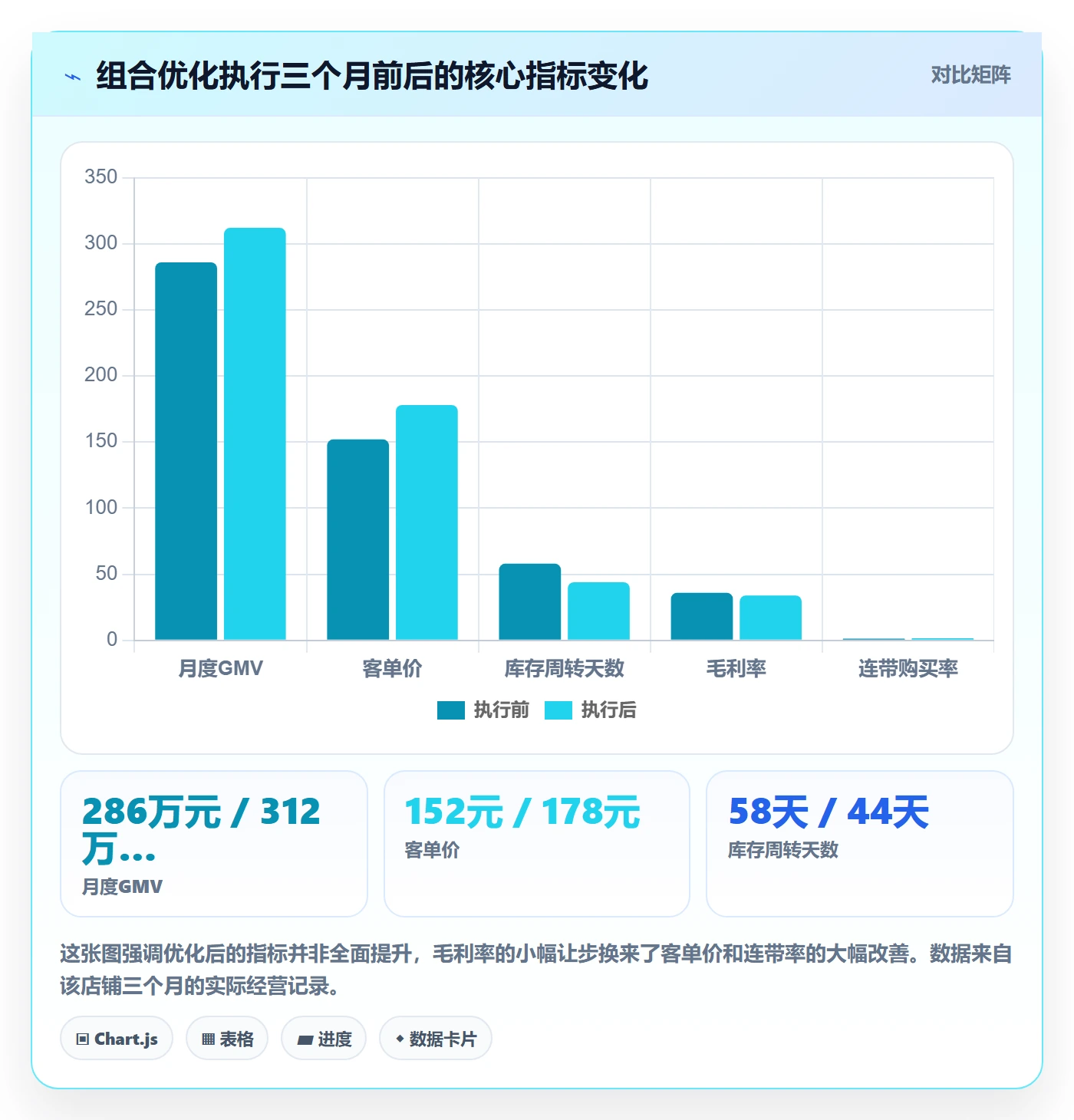Click the 库存周转天数 执行前 bar
This screenshot has height=1120, width=1074.
tap(530, 601)
